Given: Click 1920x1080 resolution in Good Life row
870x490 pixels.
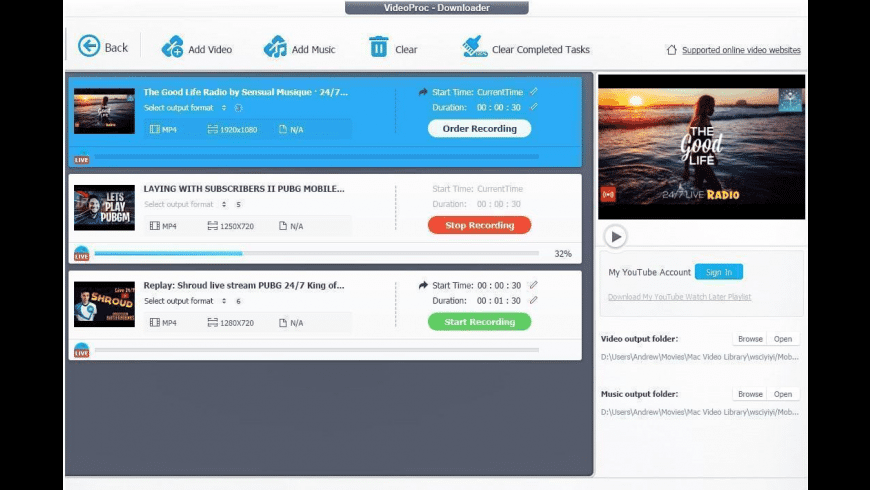Looking at the screenshot, I should tap(232, 129).
